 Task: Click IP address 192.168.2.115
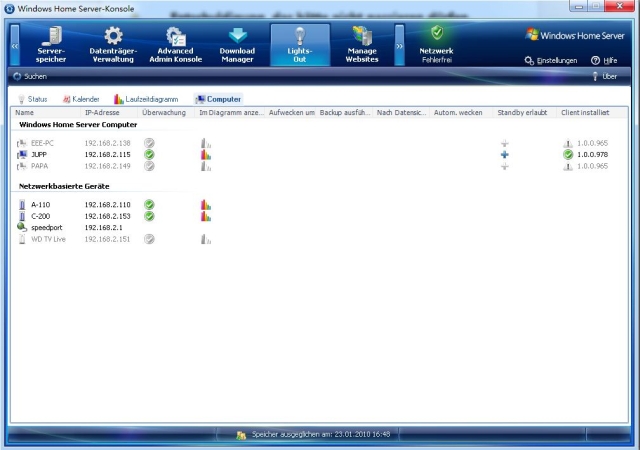(x=107, y=155)
